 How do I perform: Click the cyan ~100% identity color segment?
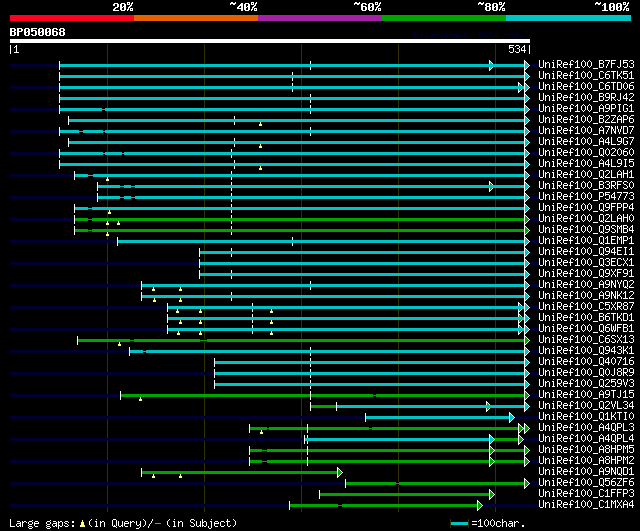tap(569, 18)
